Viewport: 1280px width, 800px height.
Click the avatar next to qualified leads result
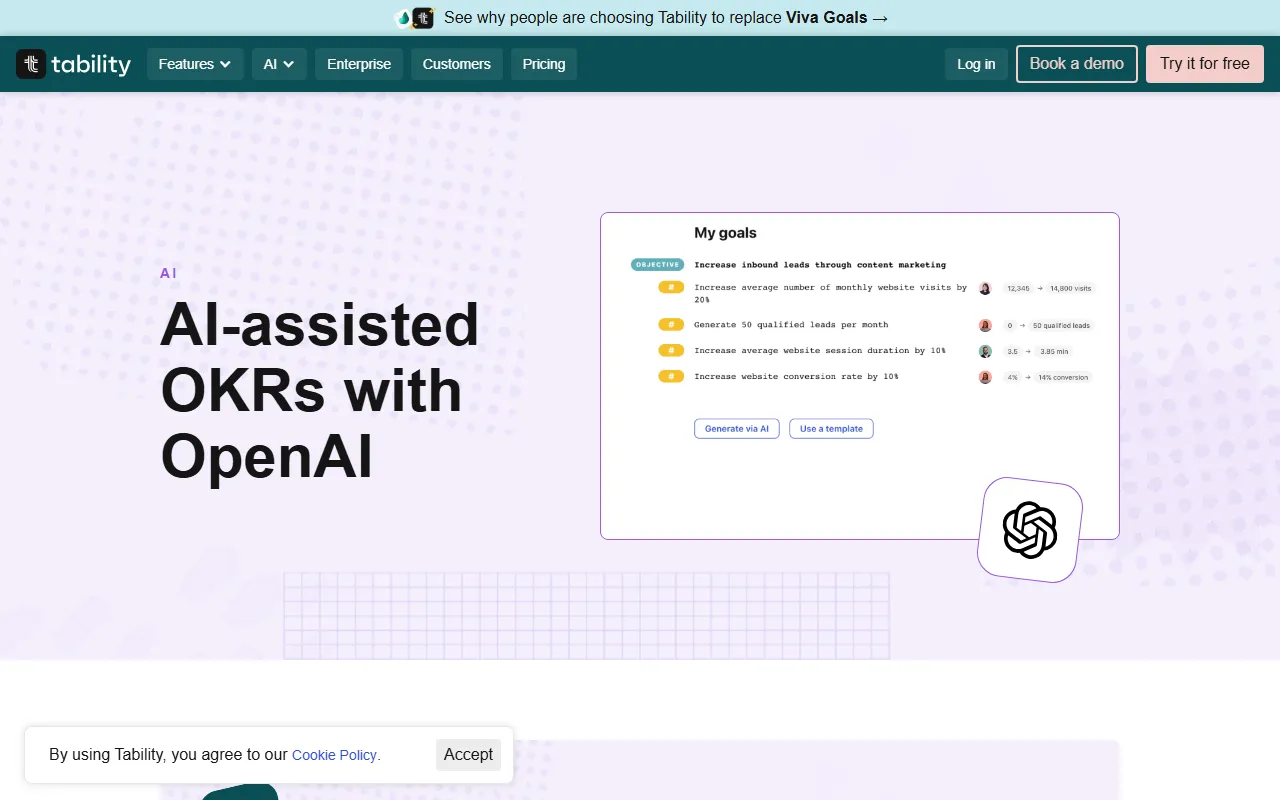(985, 325)
